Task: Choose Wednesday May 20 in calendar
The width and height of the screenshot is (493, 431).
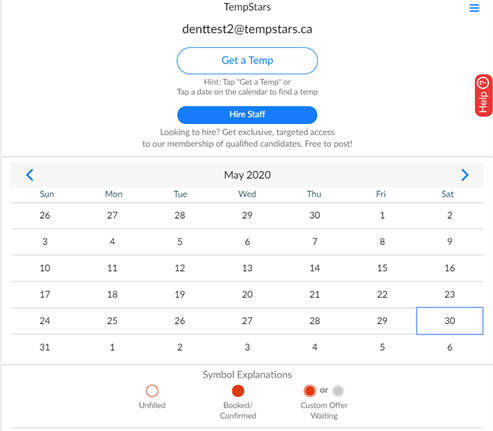Action: (247, 294)
